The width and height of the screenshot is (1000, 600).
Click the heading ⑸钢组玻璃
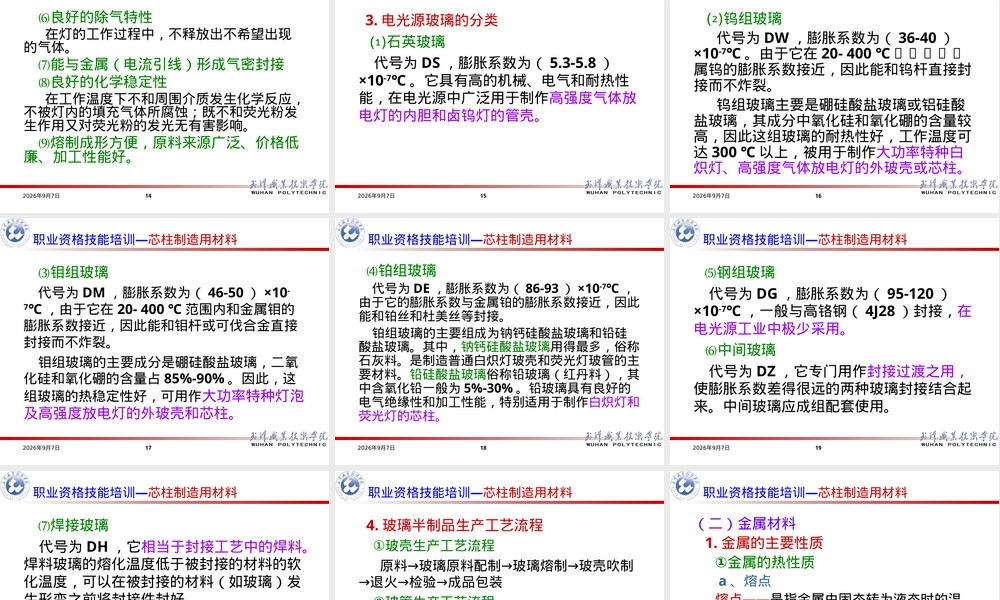point(739,272)
